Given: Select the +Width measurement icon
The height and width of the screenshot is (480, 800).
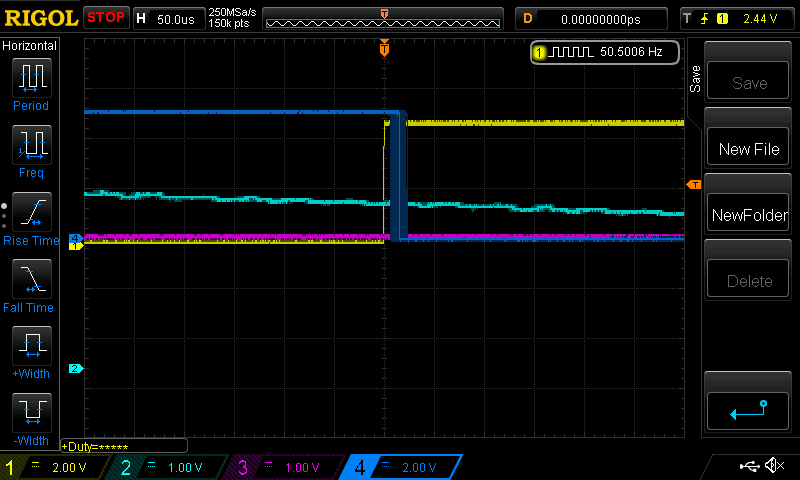Looking at the screenshot, I should (31, 346).
